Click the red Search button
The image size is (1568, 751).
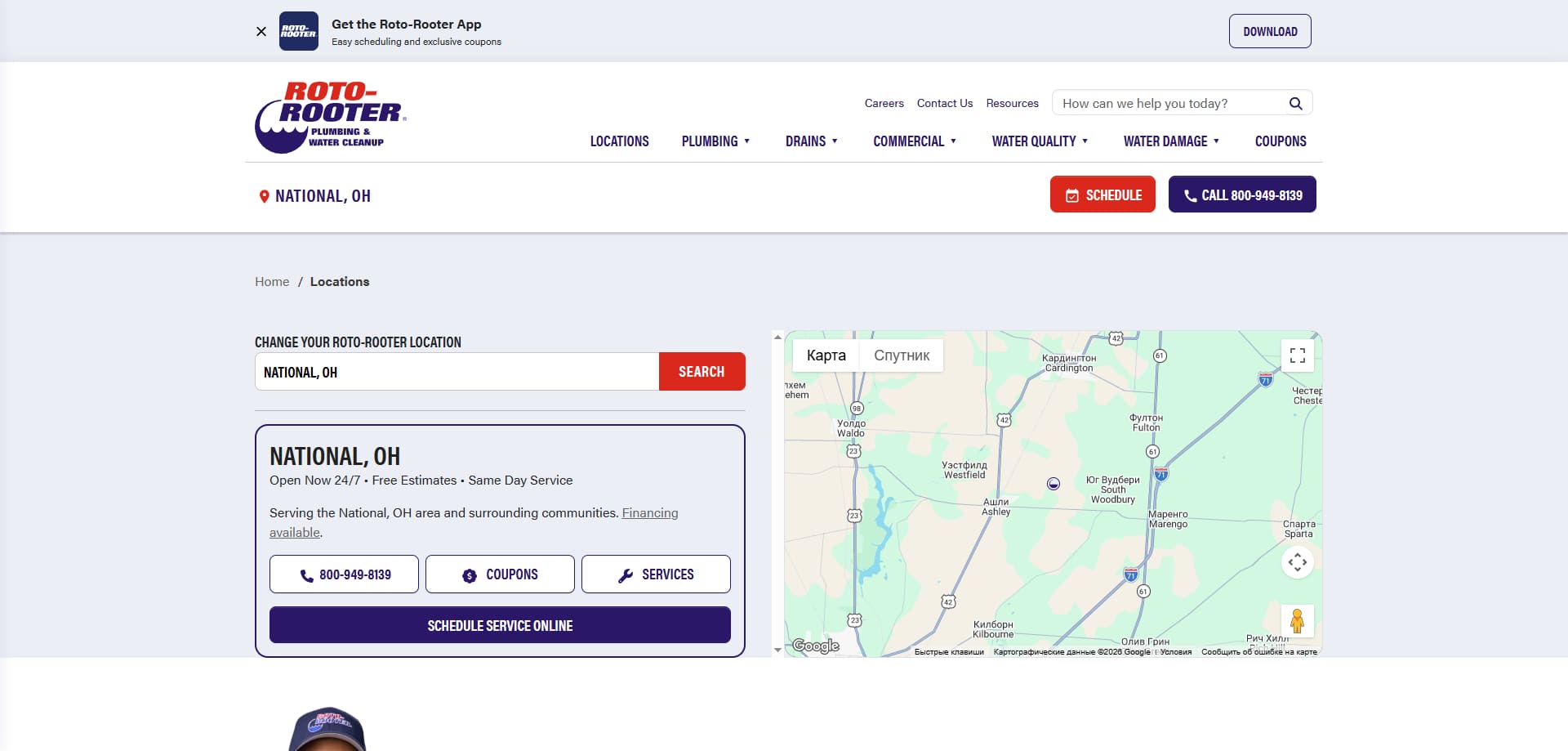702,372
